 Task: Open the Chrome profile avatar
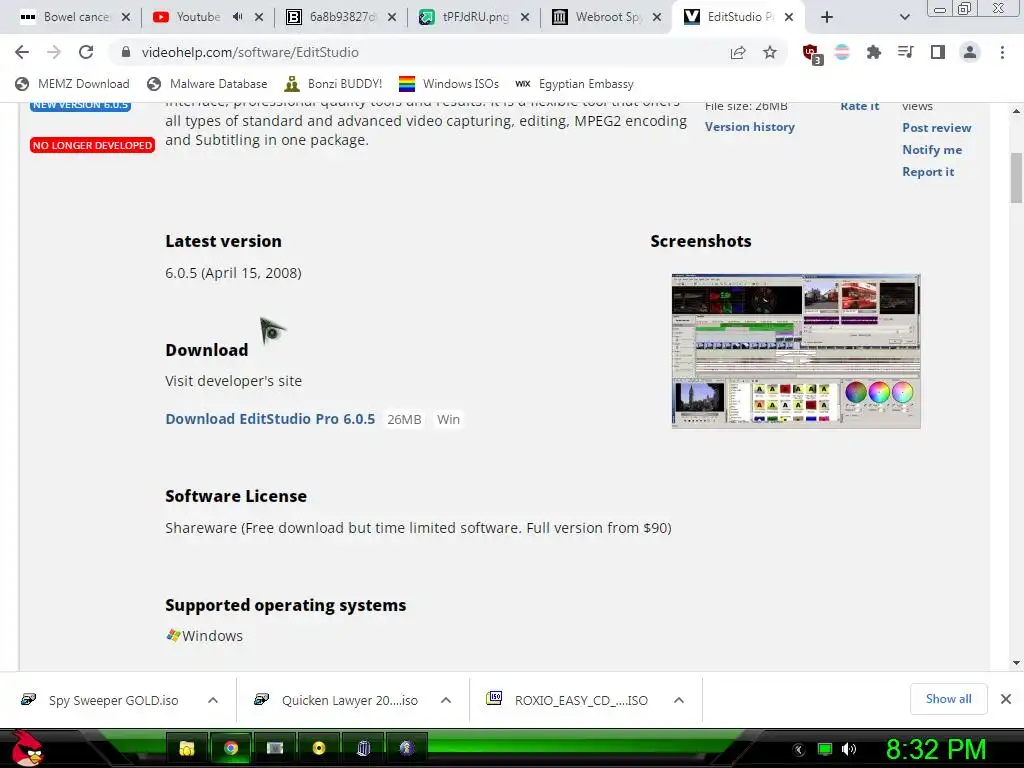pos(970,52)
